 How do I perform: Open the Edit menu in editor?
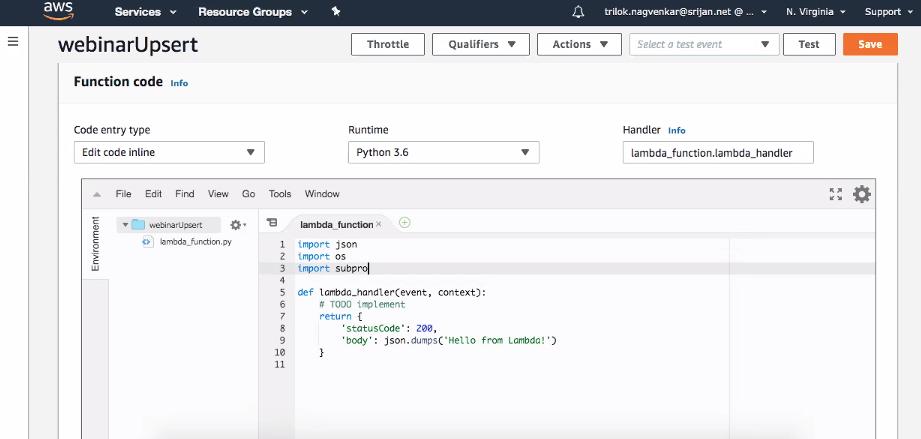pyautogui.click(x=153, y=194)
